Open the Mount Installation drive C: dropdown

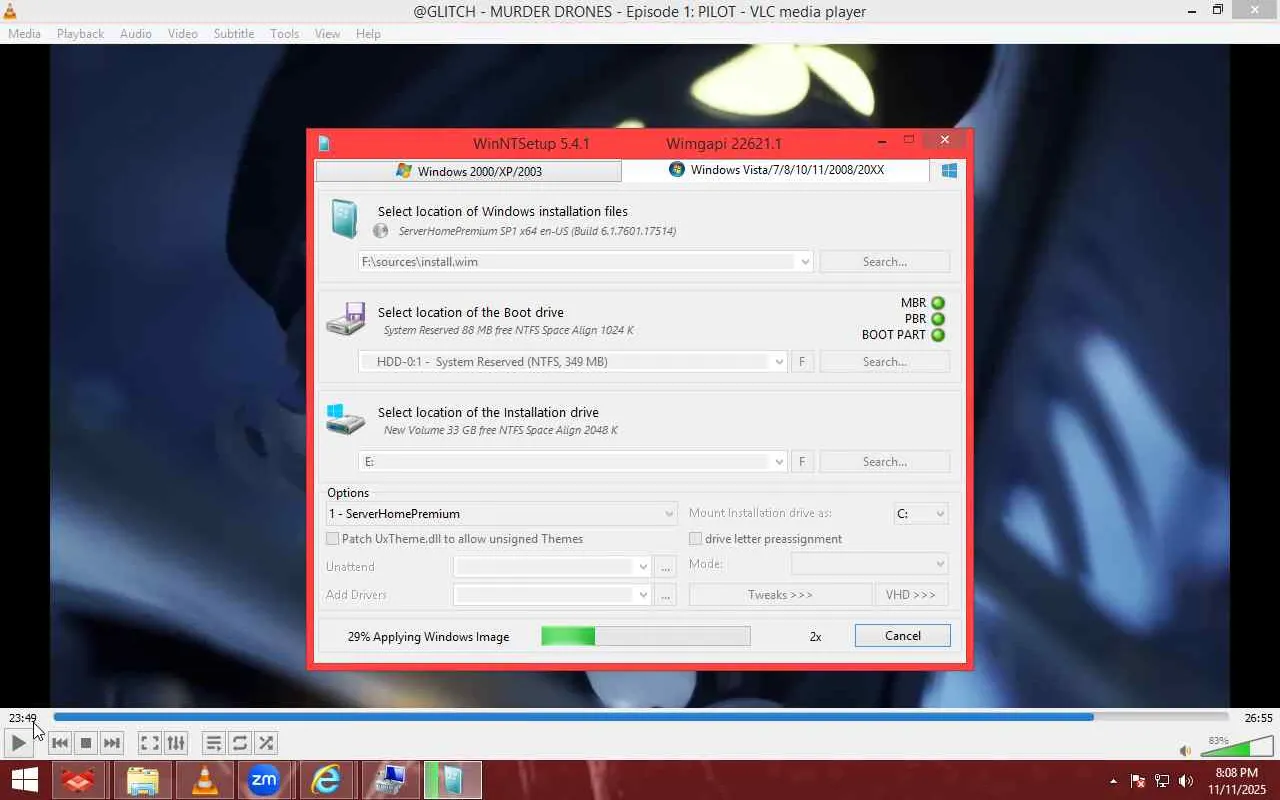click(x=921, y=514)
